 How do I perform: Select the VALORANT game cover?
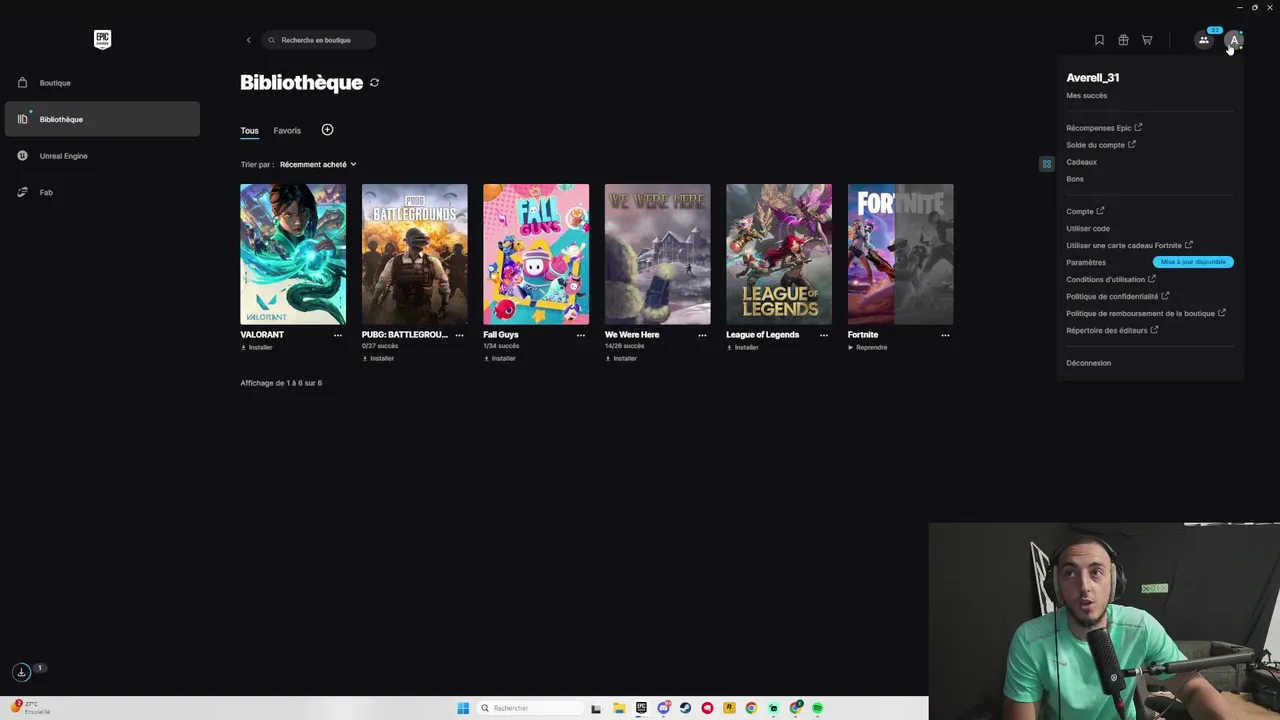click(293, 254)
